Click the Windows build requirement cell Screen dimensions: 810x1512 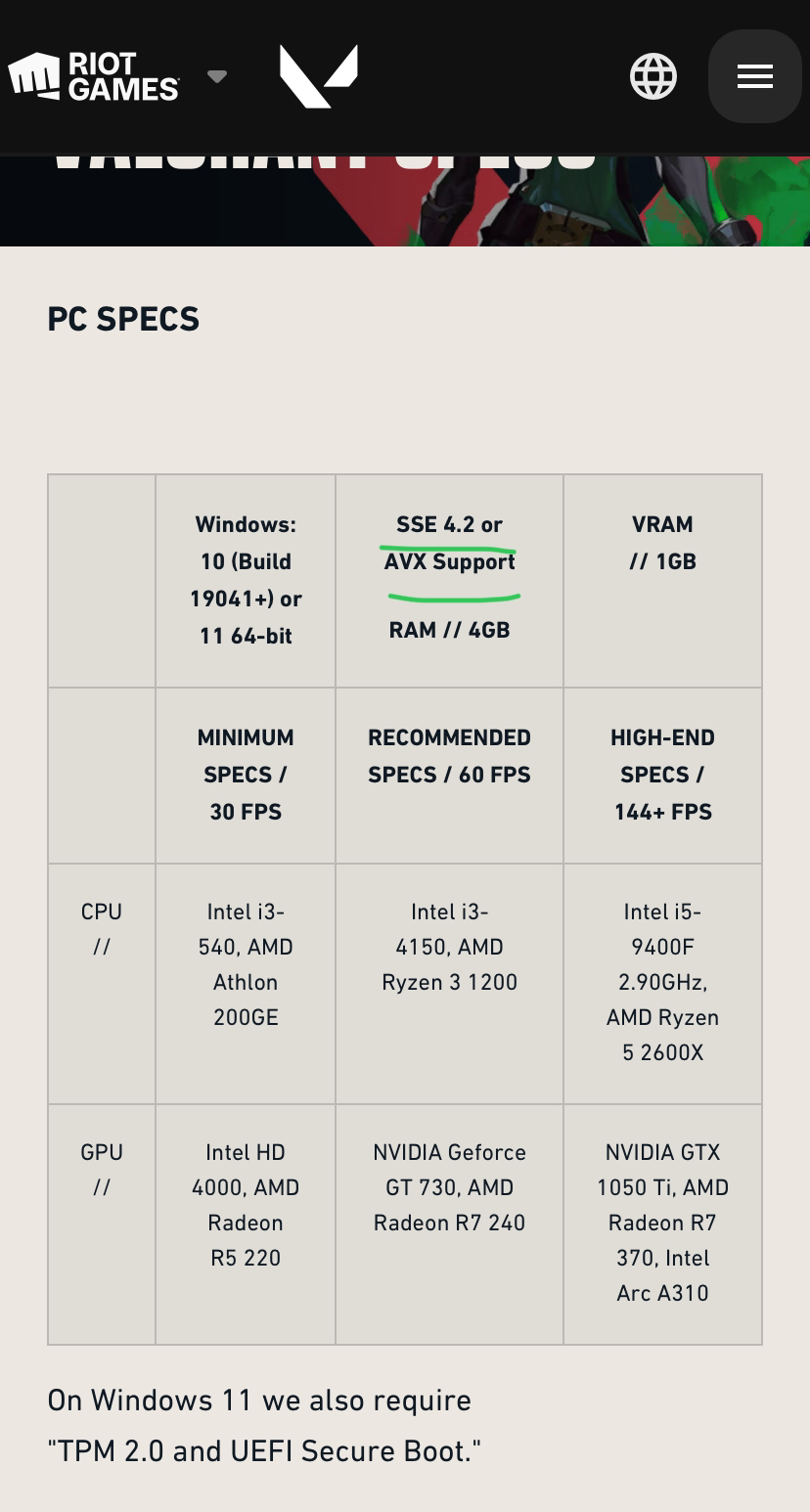[x=246, y=580]
